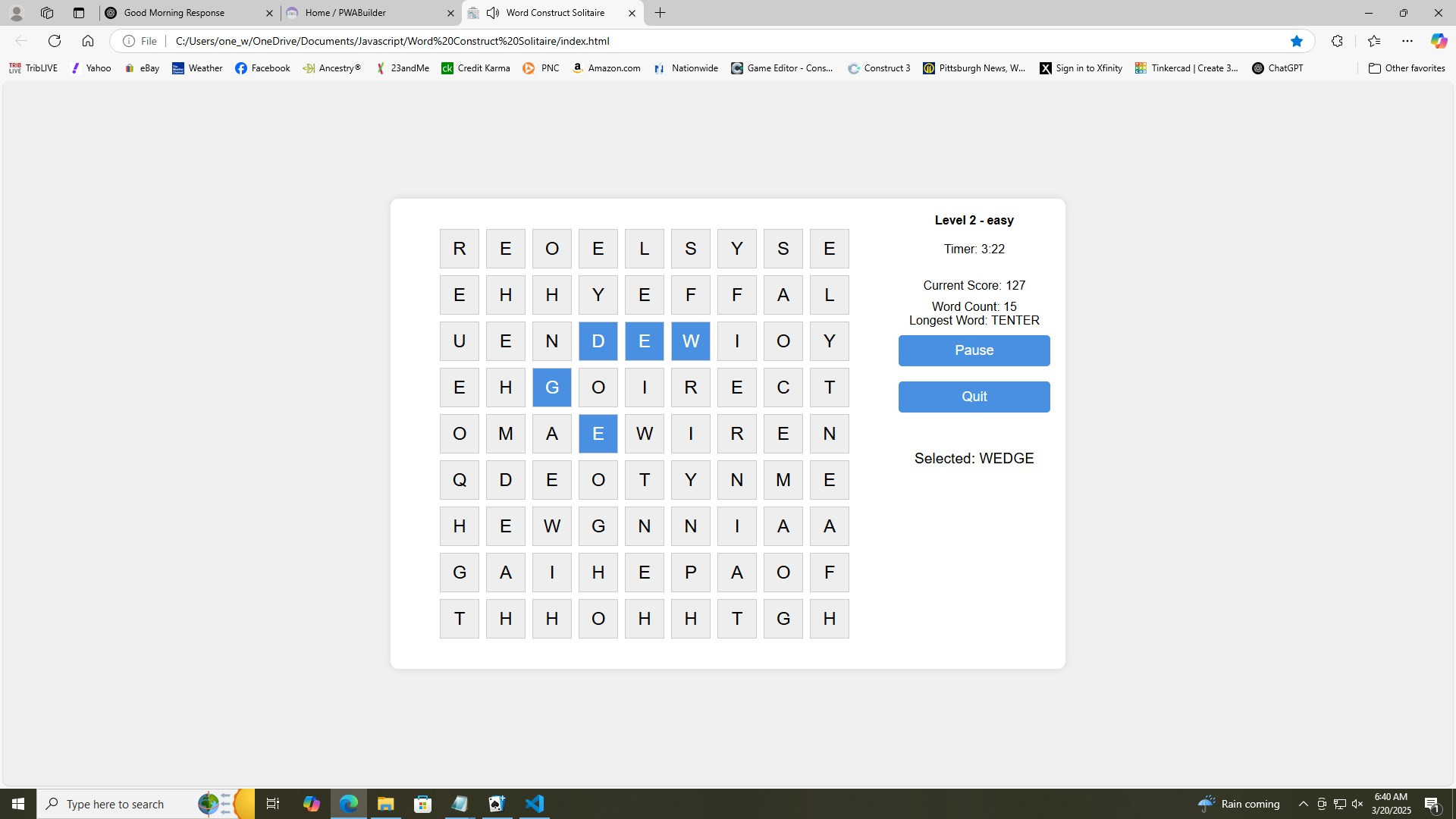Deselect the highlighted W tile
This screenshot has height=819, width=1456.
coord(690,341)
